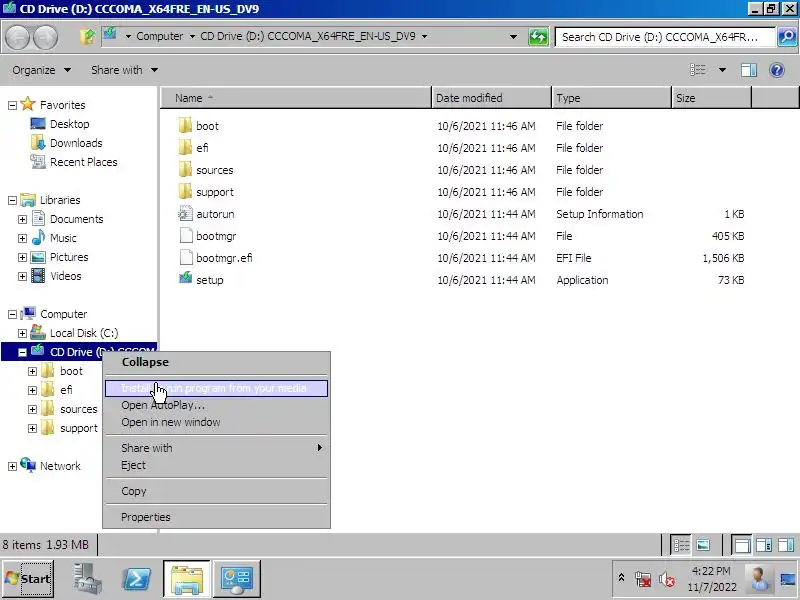Choose Install or run program from your media
Screen dimensions: 800x600
217,388
